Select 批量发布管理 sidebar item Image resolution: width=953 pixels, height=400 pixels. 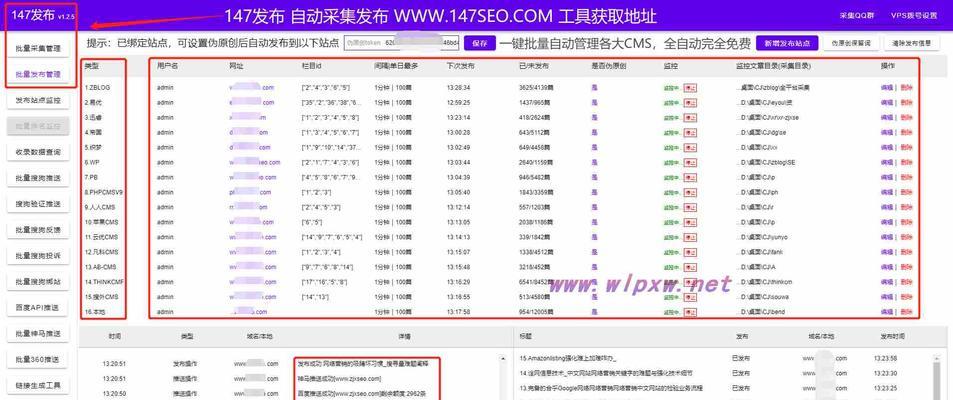tap(38, 74)
